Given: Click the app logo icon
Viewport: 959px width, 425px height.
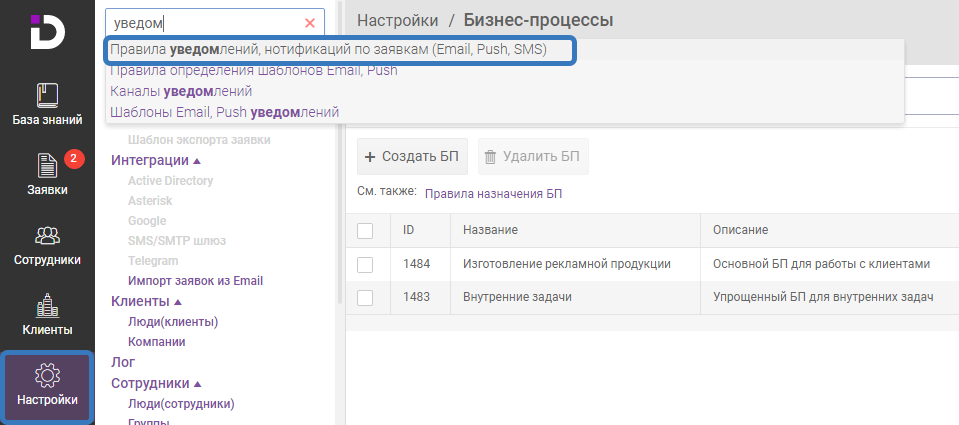Looking at the screenshot, I should (46, 31).
